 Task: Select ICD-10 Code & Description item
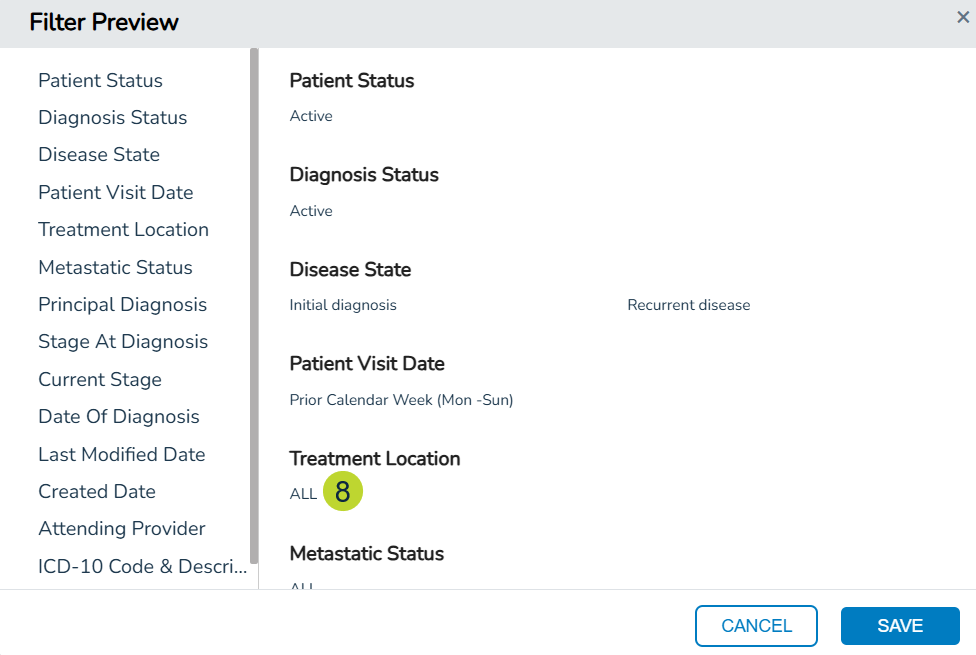(x=142, y=566)
